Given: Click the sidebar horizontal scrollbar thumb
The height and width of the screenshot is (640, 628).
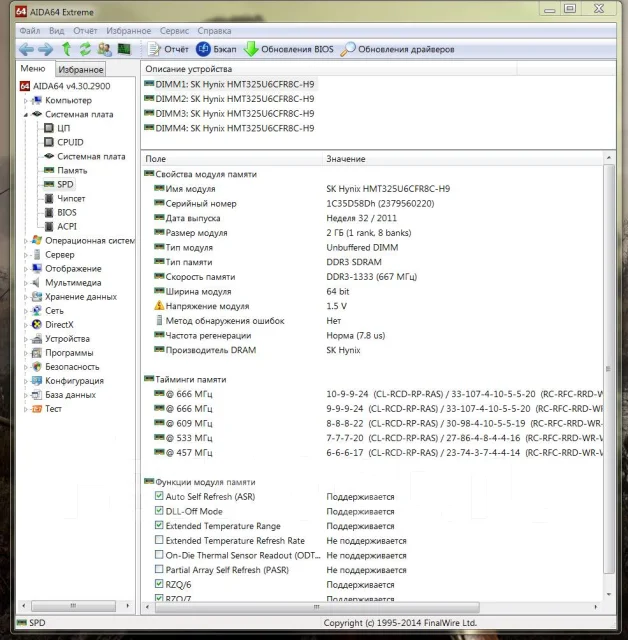Looking at the screenshot, I should point(73,606).
